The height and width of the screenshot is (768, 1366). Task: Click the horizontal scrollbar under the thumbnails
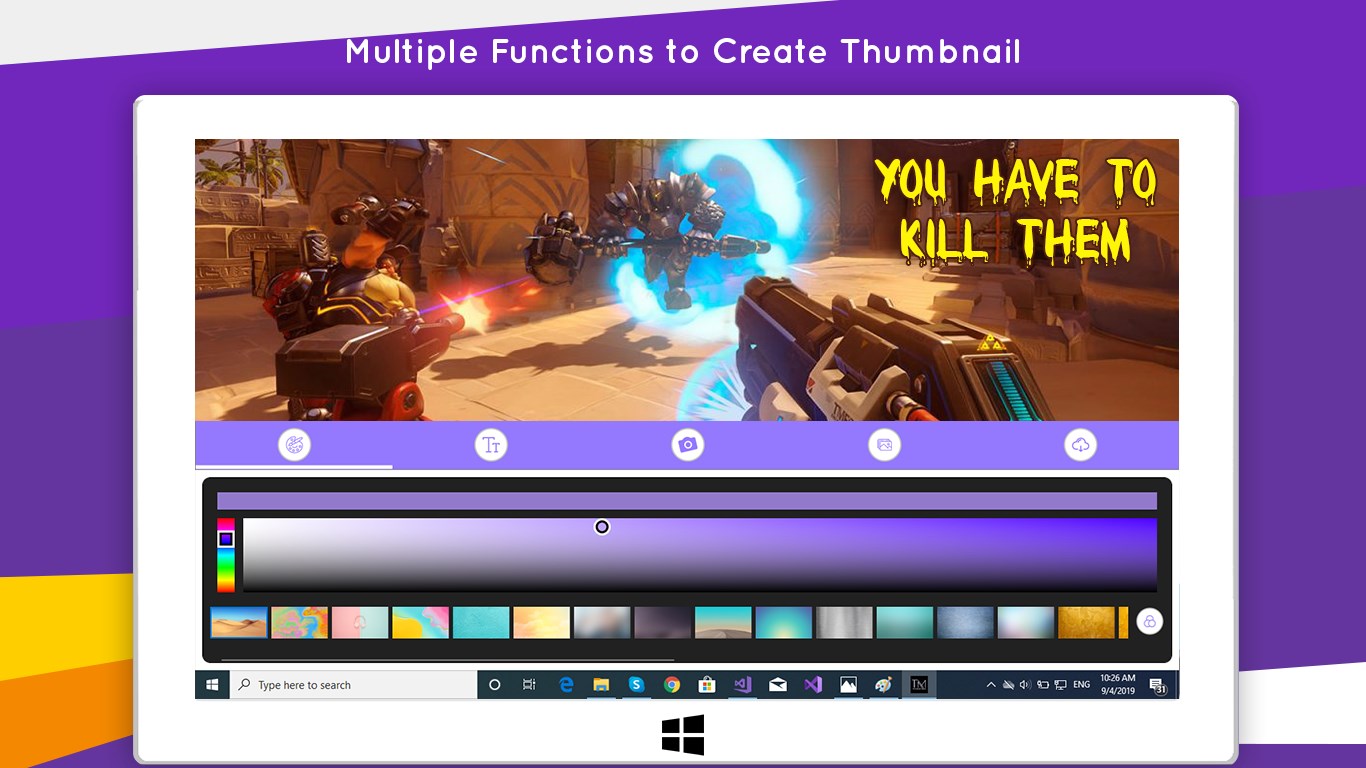point(447,660)
